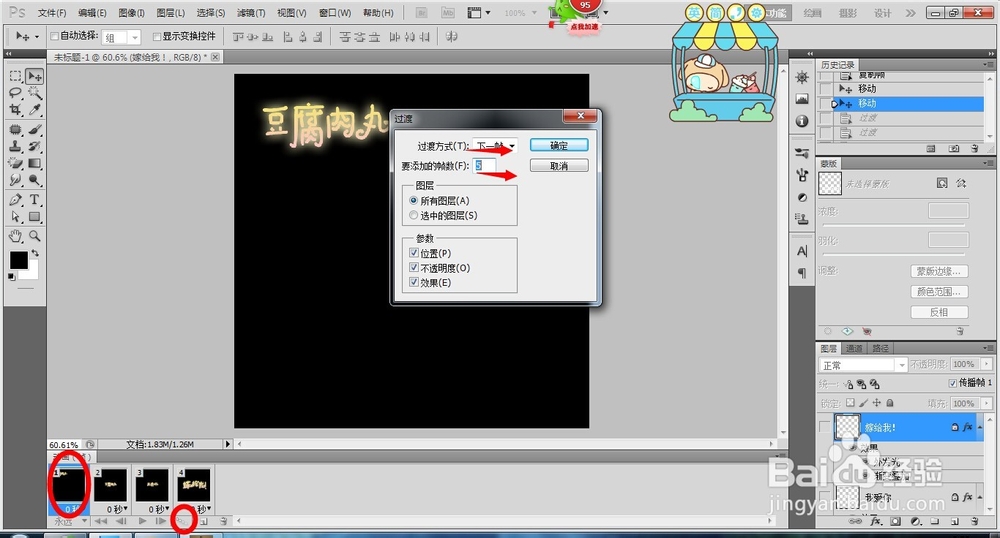Delete layer trash icon in Layers panel

(x=974, y=521)
